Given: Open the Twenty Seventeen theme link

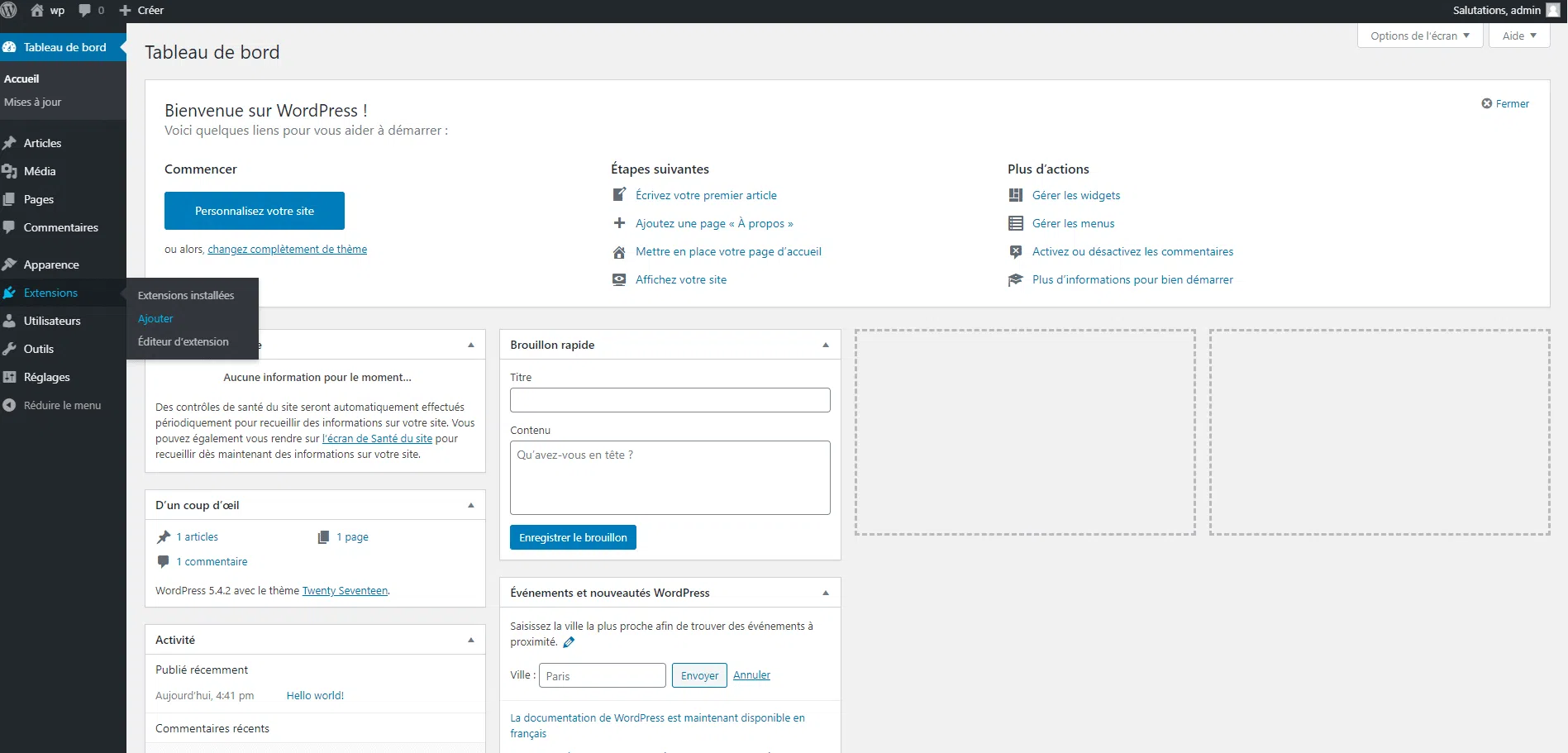Looking at the screenshot, I should [x=345, y=590].
